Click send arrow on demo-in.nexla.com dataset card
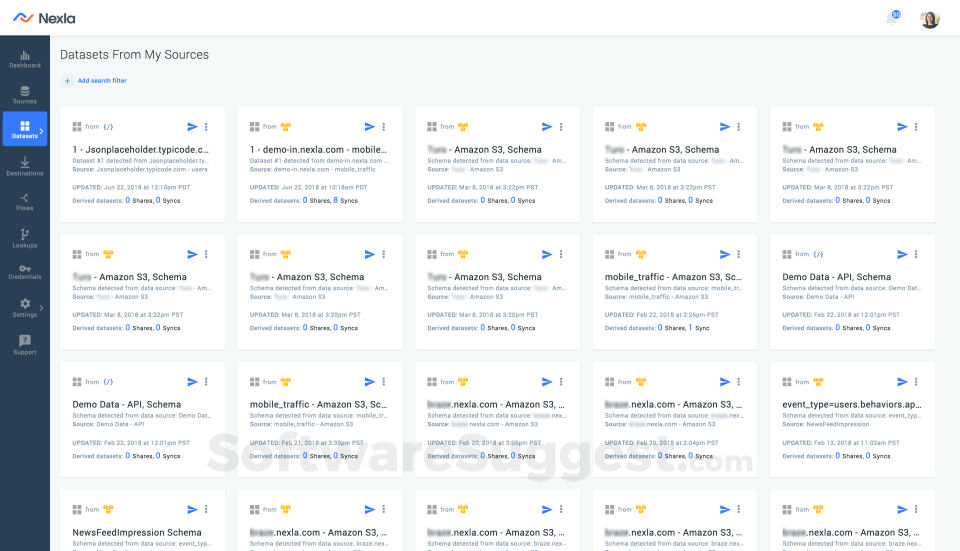The height and width of the screenshot is (551, 960). (x=369, y=127)
